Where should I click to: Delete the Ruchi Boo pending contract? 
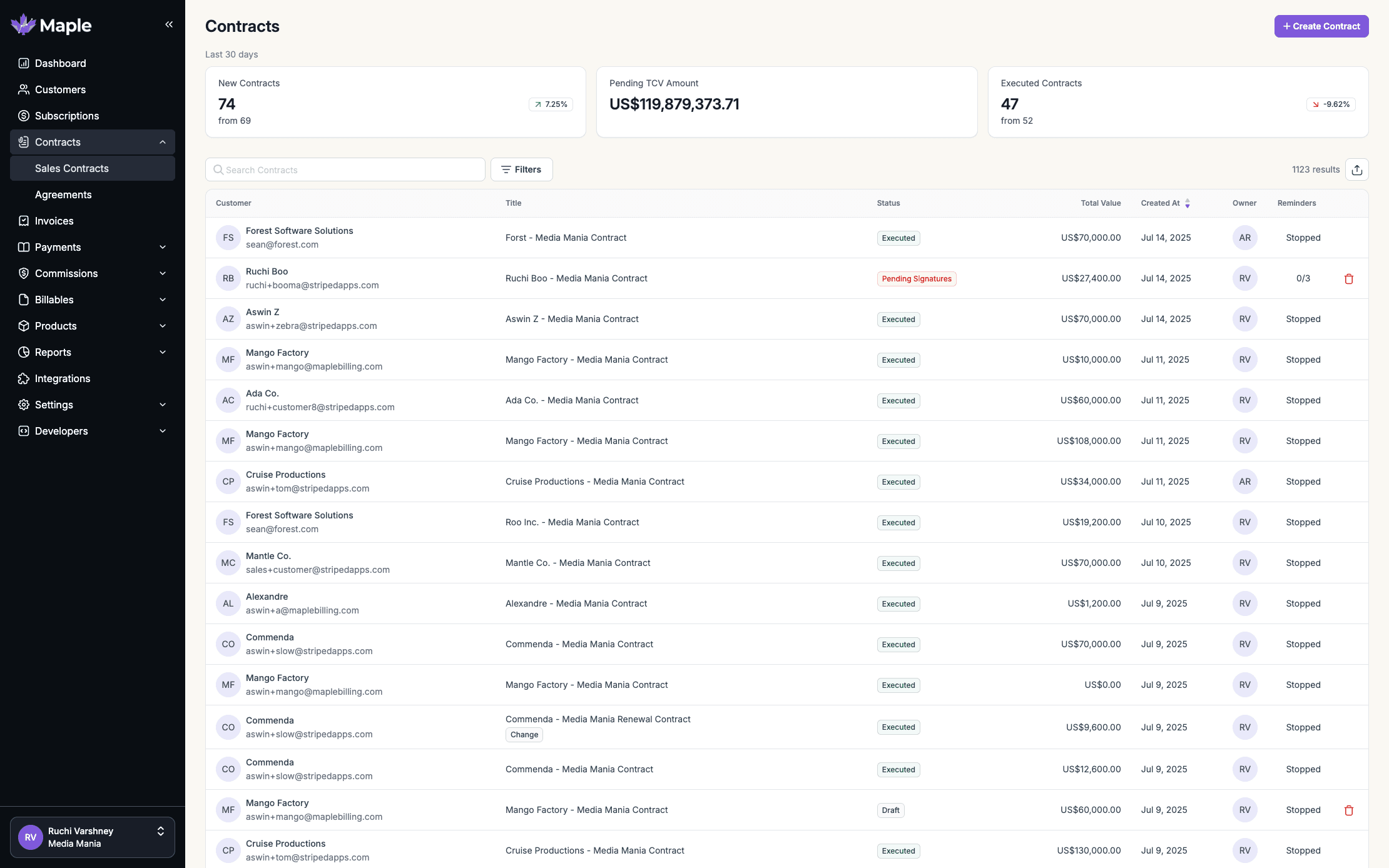coord(1348,279)
